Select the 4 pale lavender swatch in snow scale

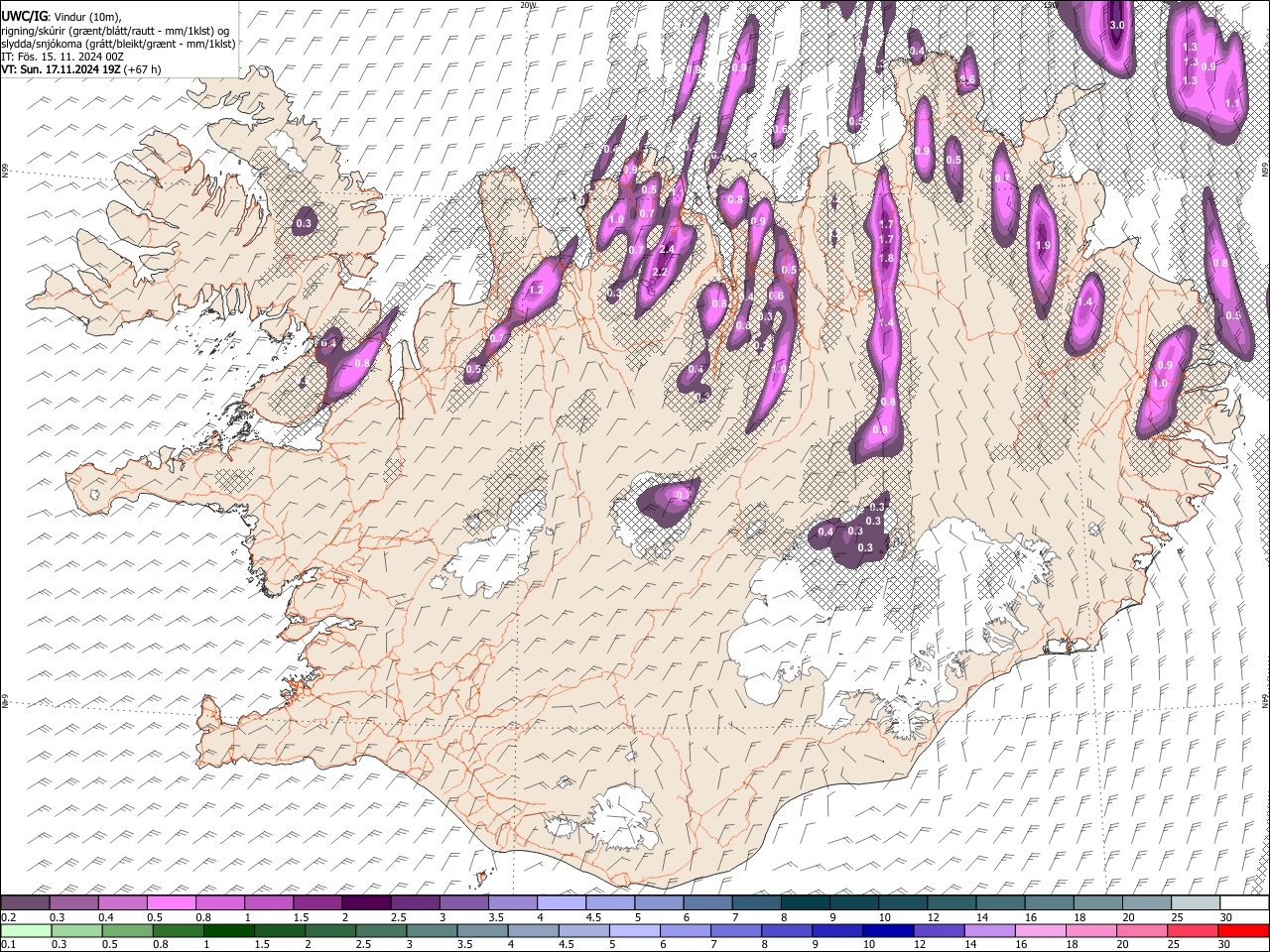coord(561,903)
